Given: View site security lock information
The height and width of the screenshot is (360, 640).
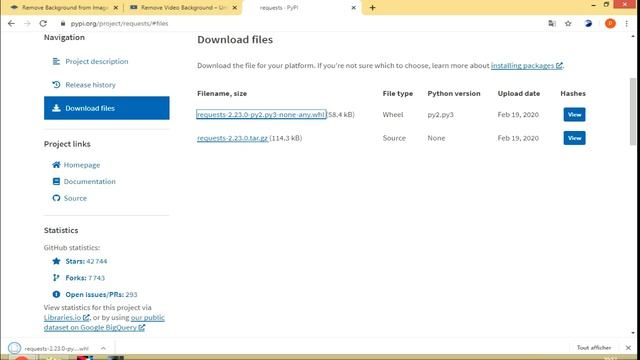Looking at the screenshot, I should pyautogui.click(x=62, y=23).
